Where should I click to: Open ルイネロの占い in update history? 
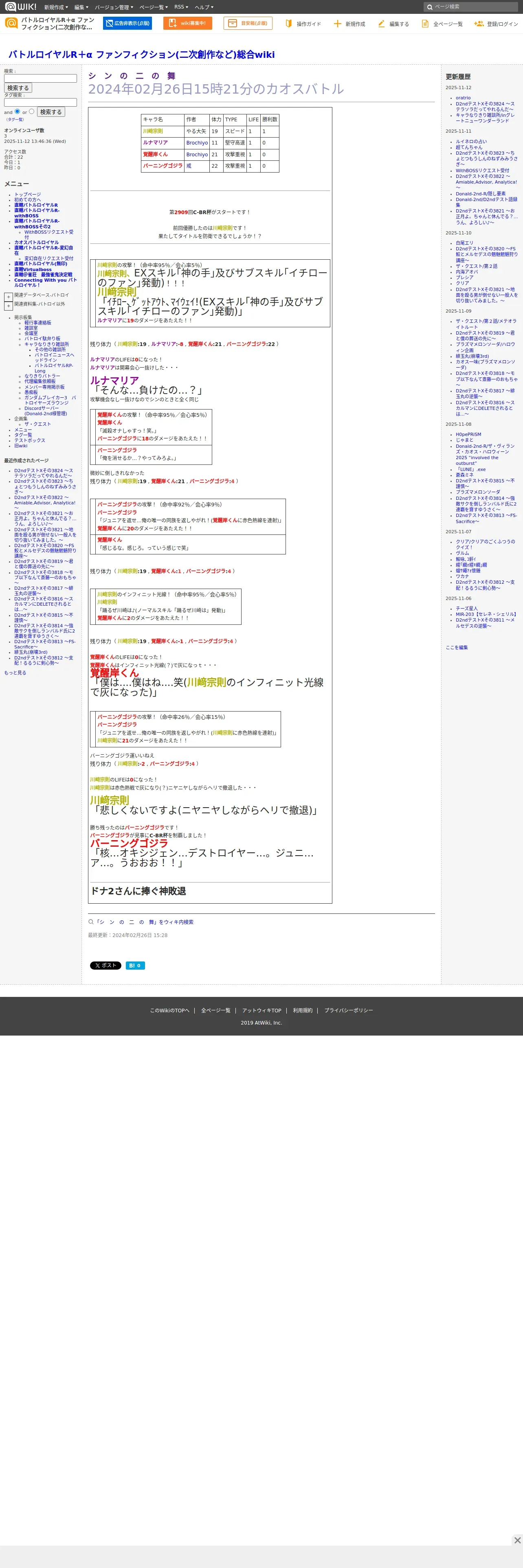pos(471,141)
